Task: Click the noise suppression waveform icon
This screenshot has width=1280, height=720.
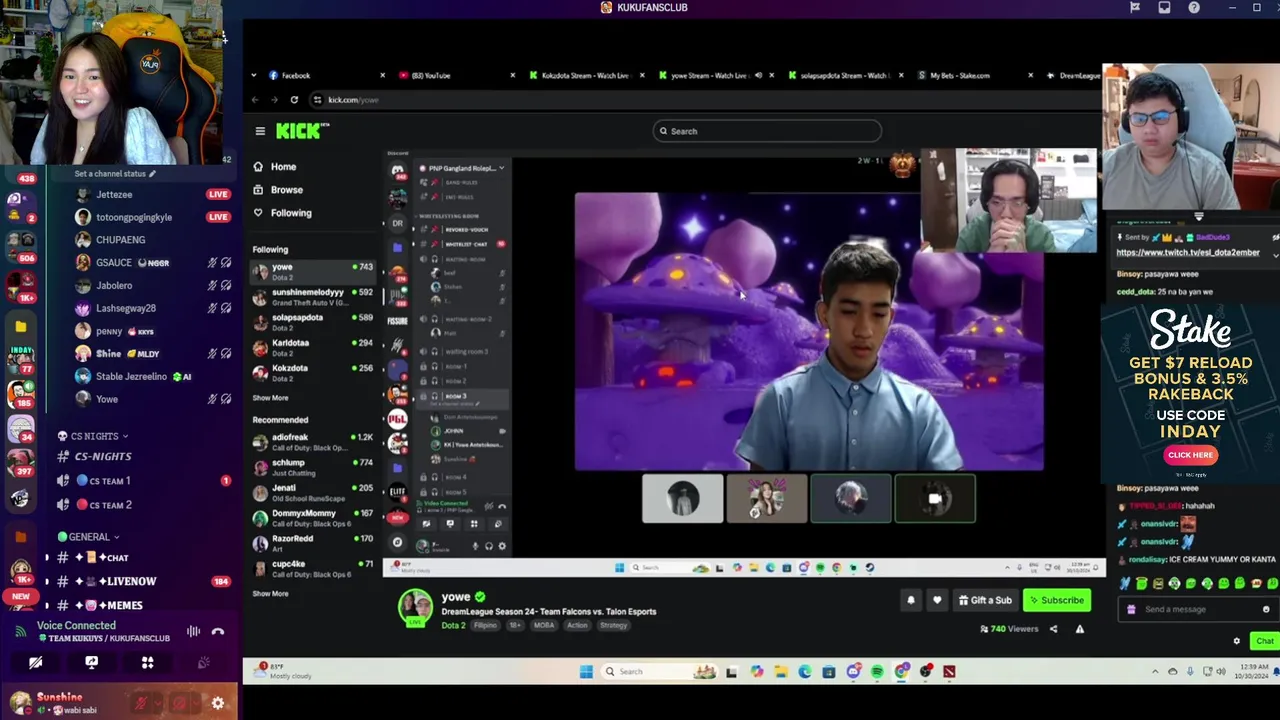Action: pos(193,631)
